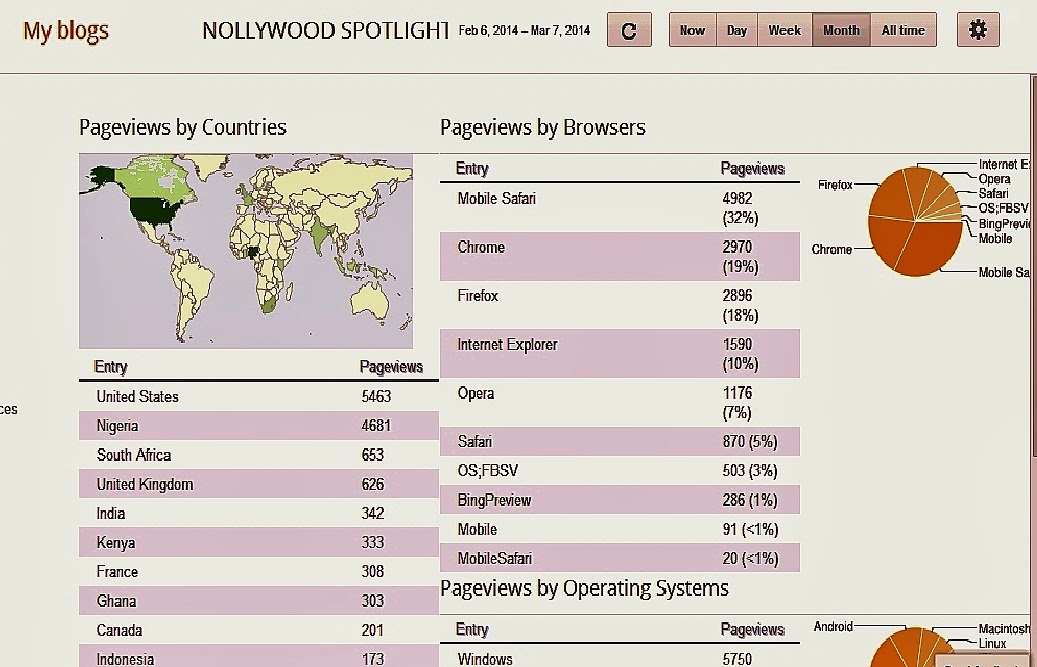
Task: Click the Android pie chart label
Action: [x=833, y=626]
